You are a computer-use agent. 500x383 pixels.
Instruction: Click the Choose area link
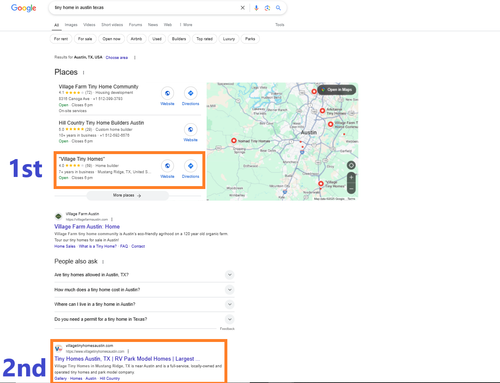tap(117, 58)
